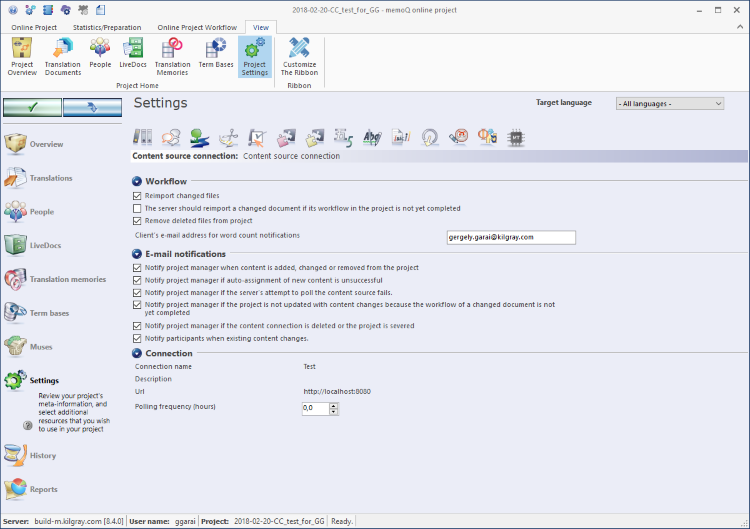750x529 pixels.
Task: Uncheck Reimport changed files
Action: [x=137, y=196]
